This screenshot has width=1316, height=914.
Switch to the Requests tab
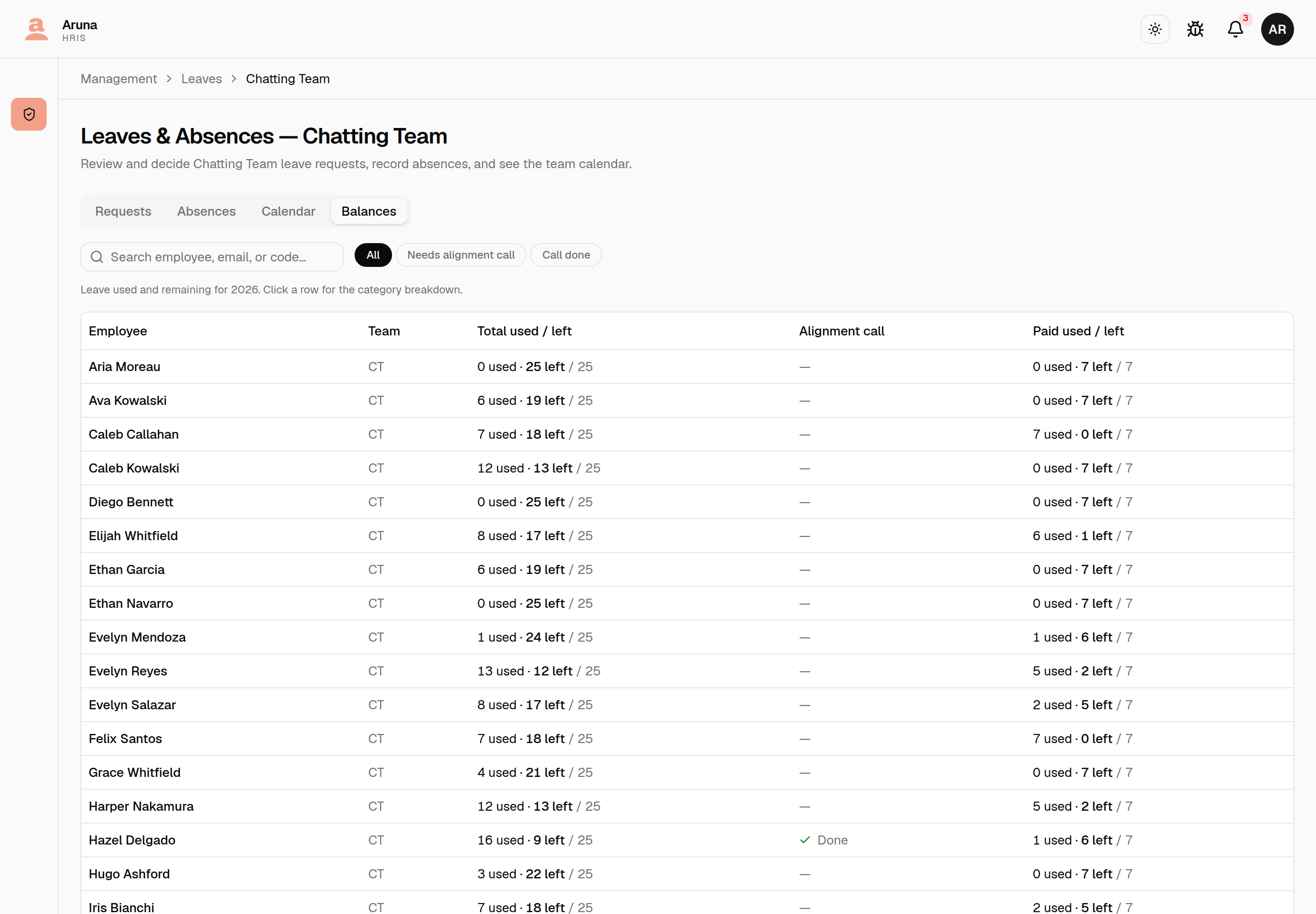123,211
